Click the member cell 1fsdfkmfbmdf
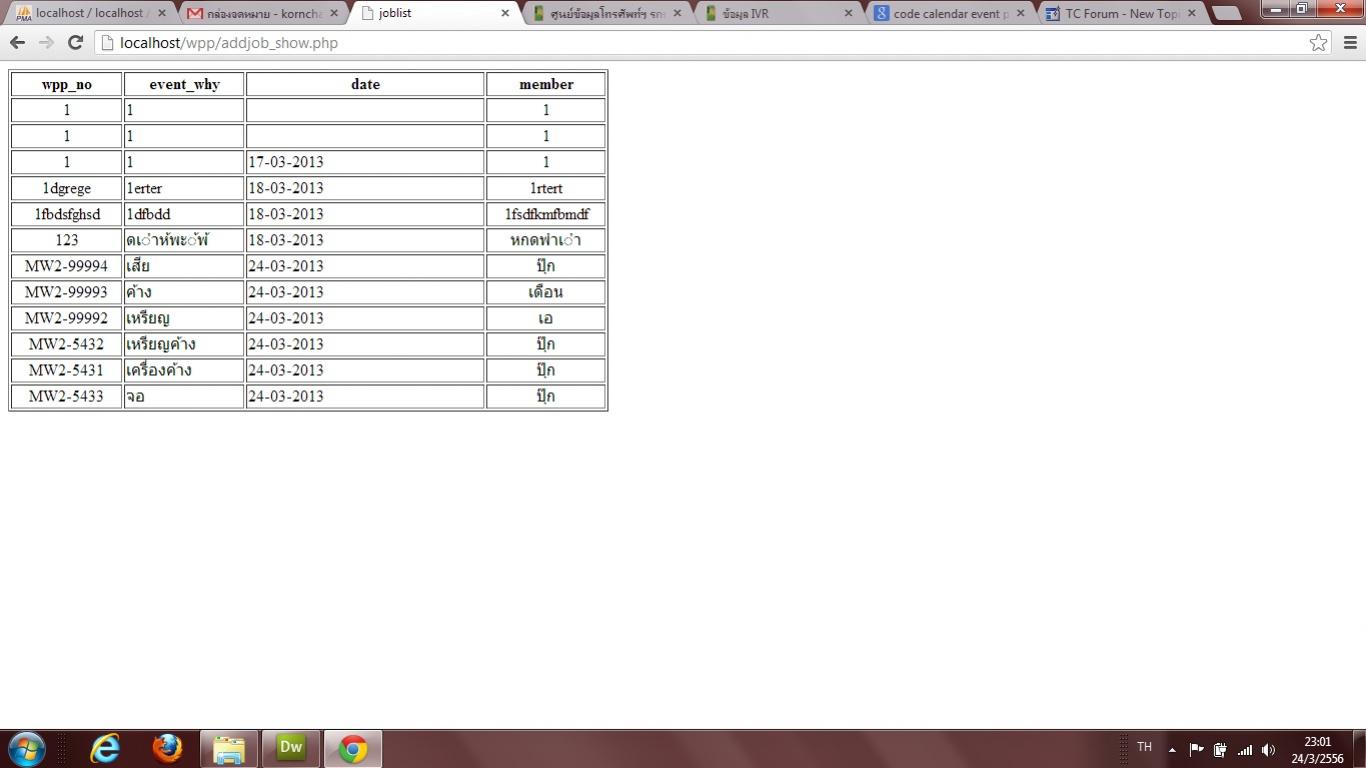 coord(546,214)
